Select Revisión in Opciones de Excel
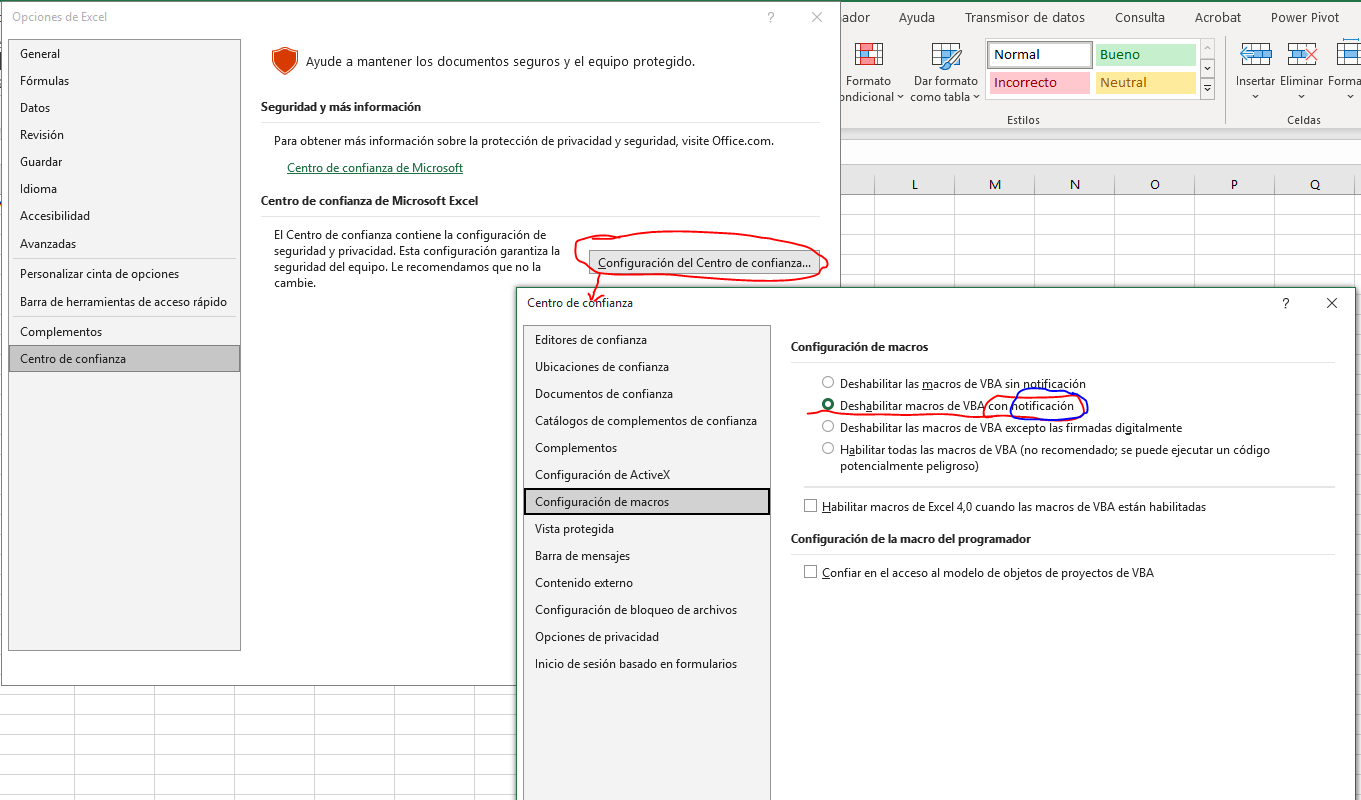Image resolution: width=1361 pixels, height=800 pixels. click(x=124, y=135)
